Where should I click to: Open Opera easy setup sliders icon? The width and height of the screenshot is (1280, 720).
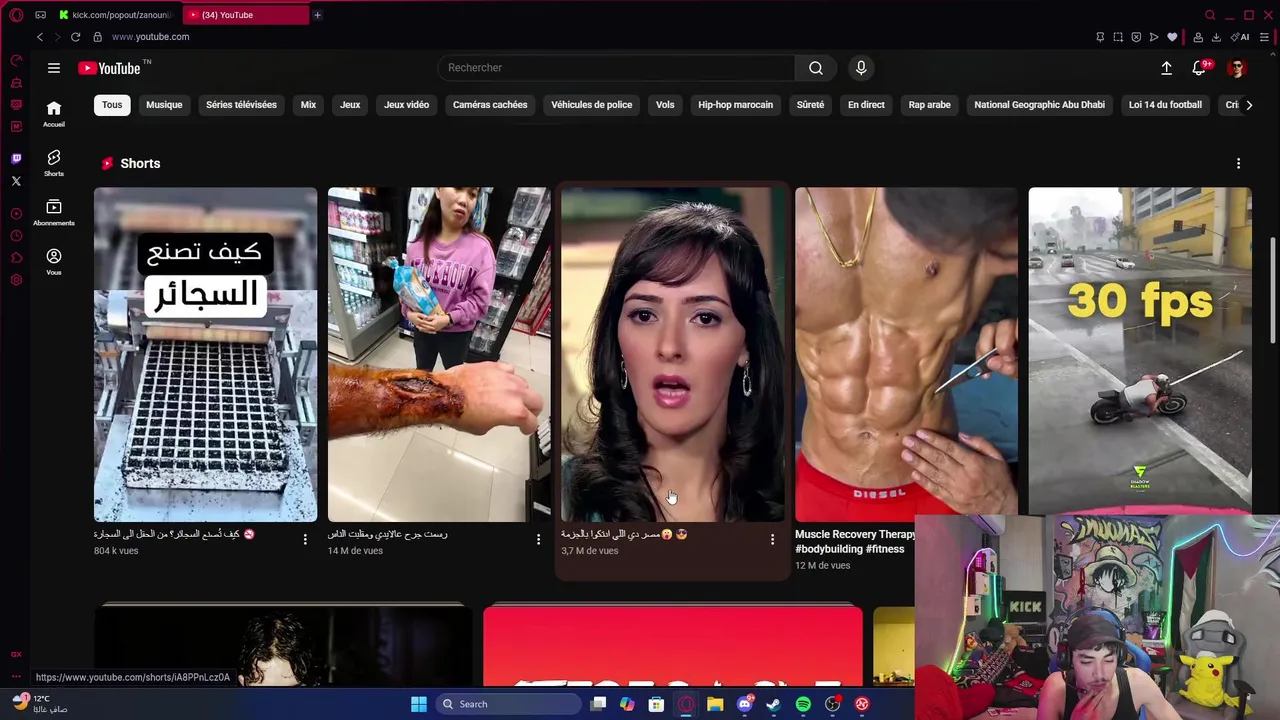(x=1264, y=37)
